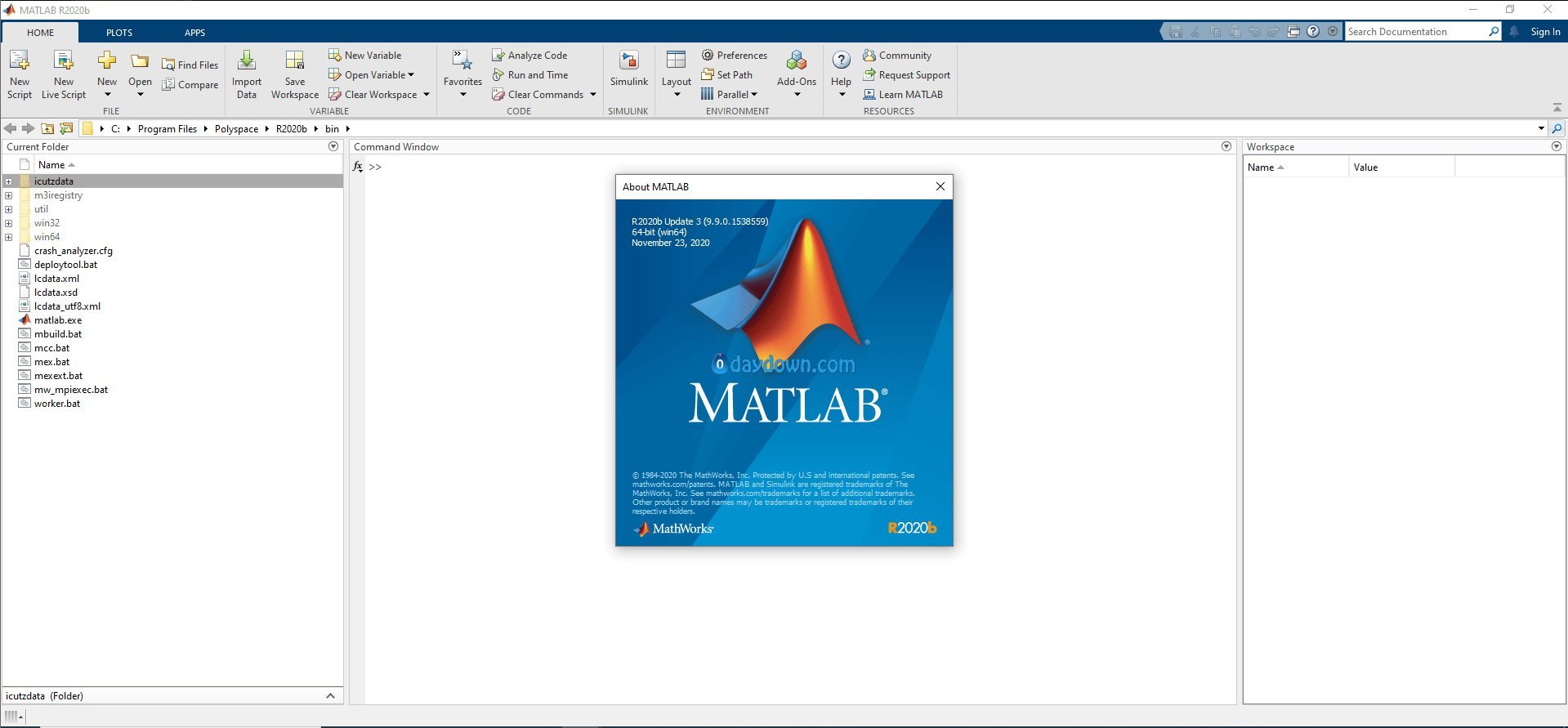Click the notification bell icon
This screenshot has width=1568, height=728.
[x=1514, y=31]
